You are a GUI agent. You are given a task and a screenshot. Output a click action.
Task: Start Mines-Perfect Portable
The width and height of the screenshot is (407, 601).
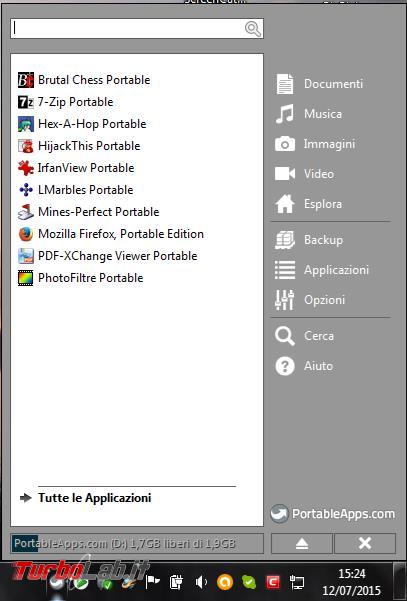[88, 212]
